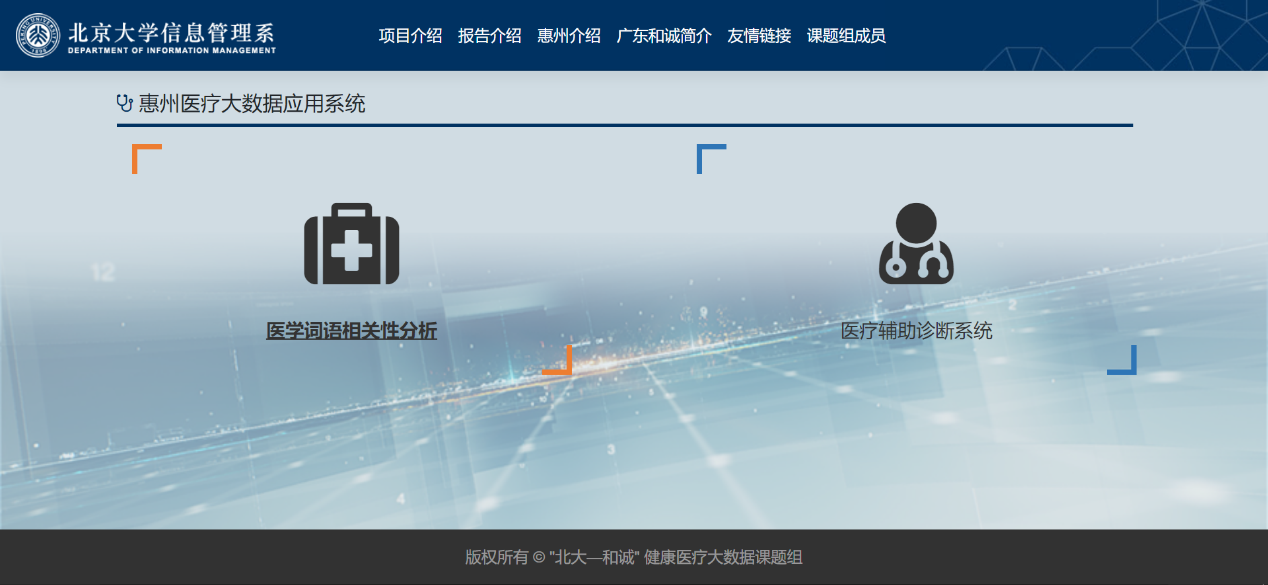The width and height of the screenshot is (1268, 585).
Task: Open 广东和诚简介 page
Action: (x=664, y=36)
